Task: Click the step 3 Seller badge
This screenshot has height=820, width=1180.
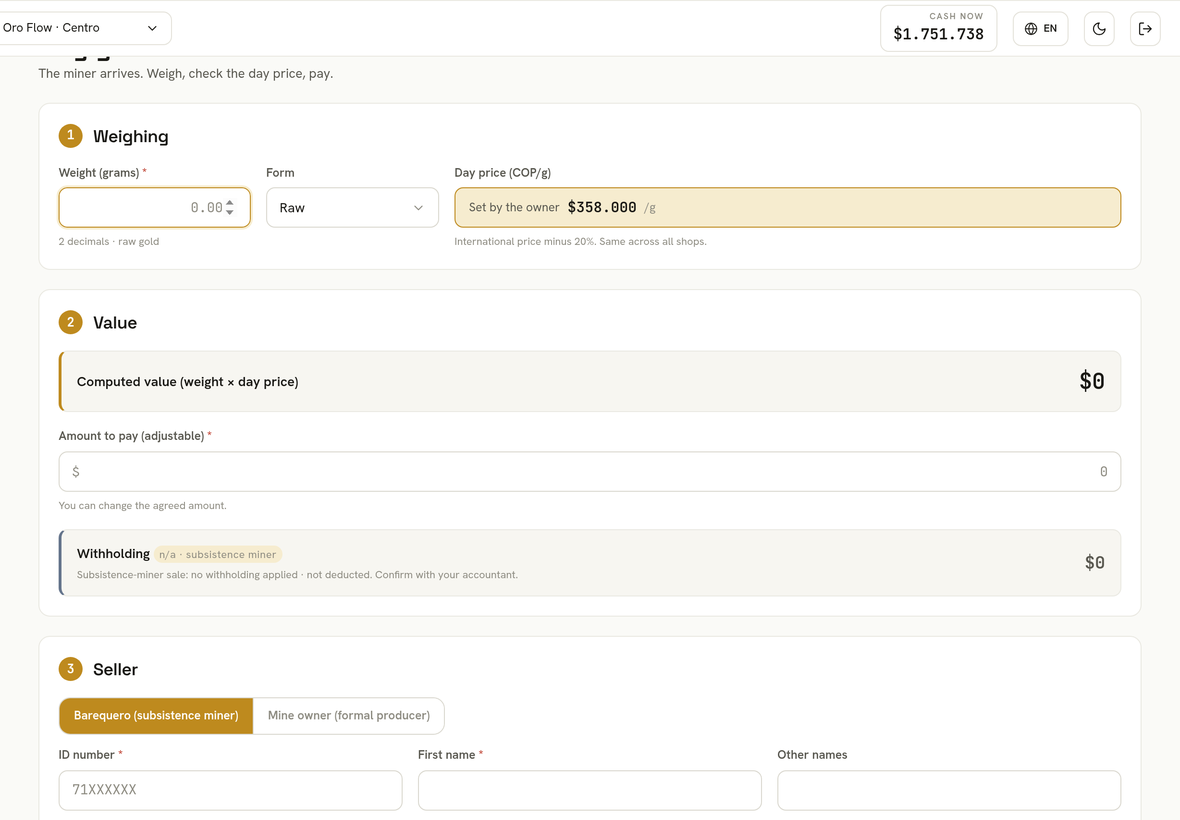Action: coord(71,669)
